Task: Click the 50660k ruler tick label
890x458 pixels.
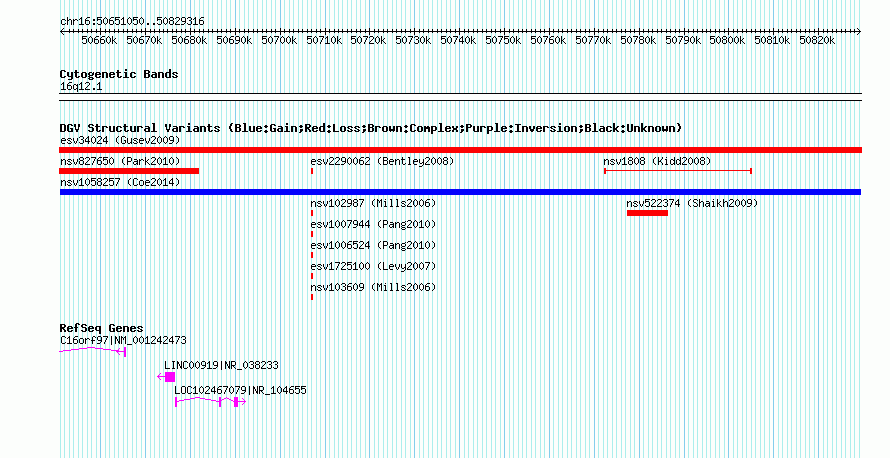Action: coord(99,40)
